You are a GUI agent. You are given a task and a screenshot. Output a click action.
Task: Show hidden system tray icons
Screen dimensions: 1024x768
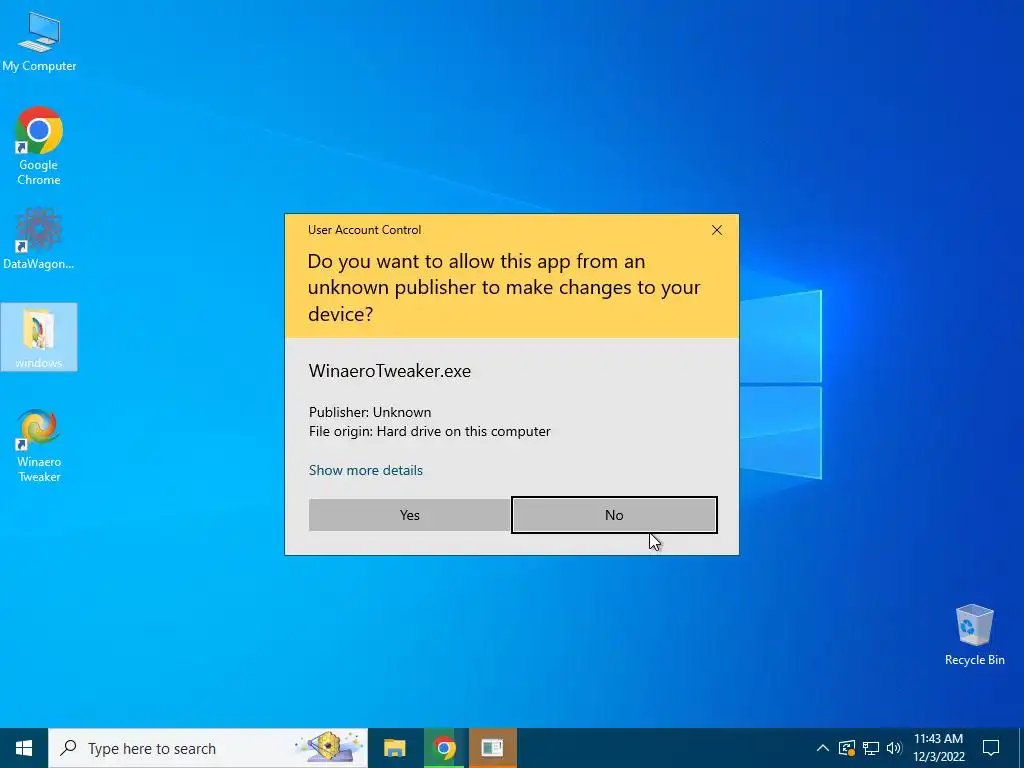pyautogui.click(x=823, y=748)
